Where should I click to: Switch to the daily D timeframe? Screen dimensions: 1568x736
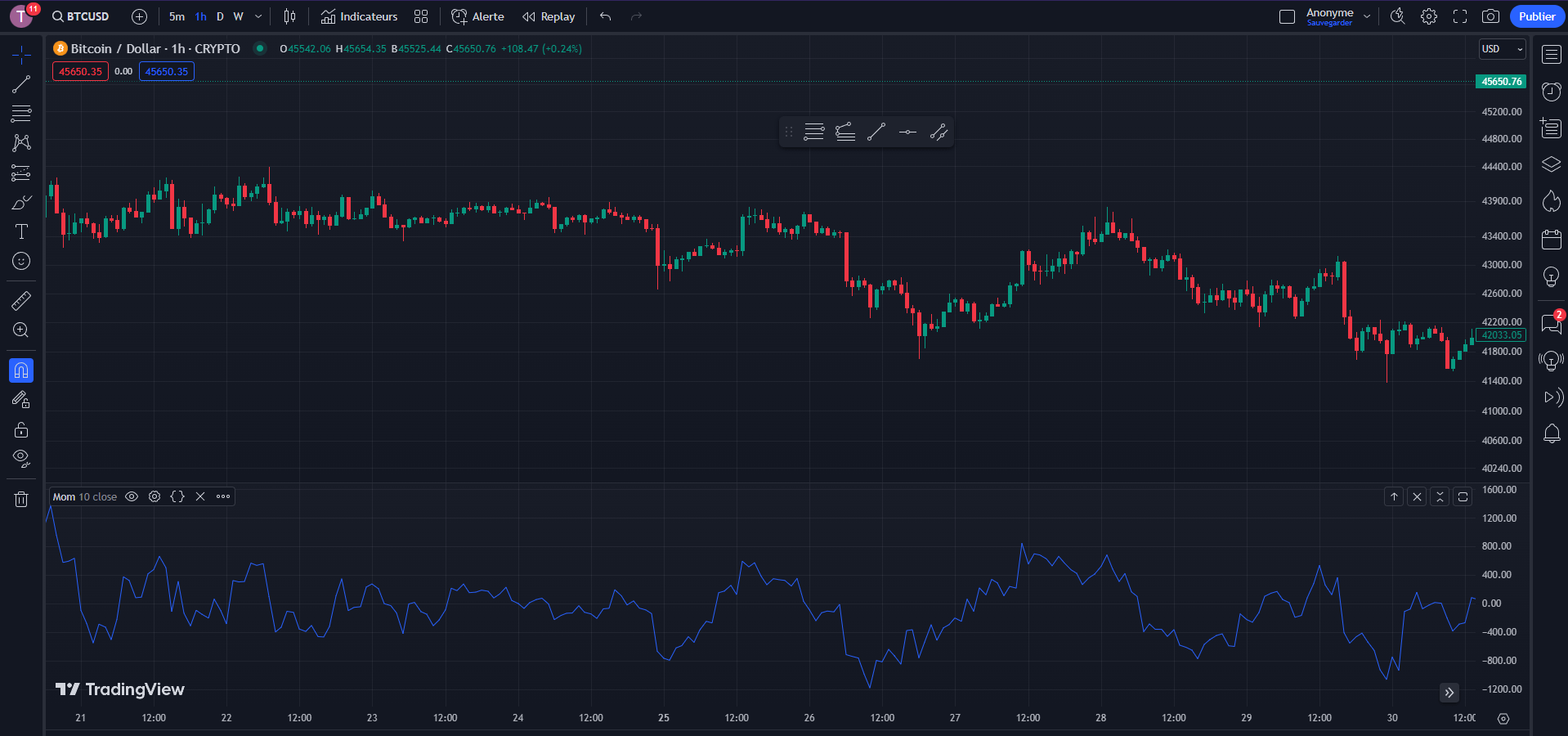[219, 16]
